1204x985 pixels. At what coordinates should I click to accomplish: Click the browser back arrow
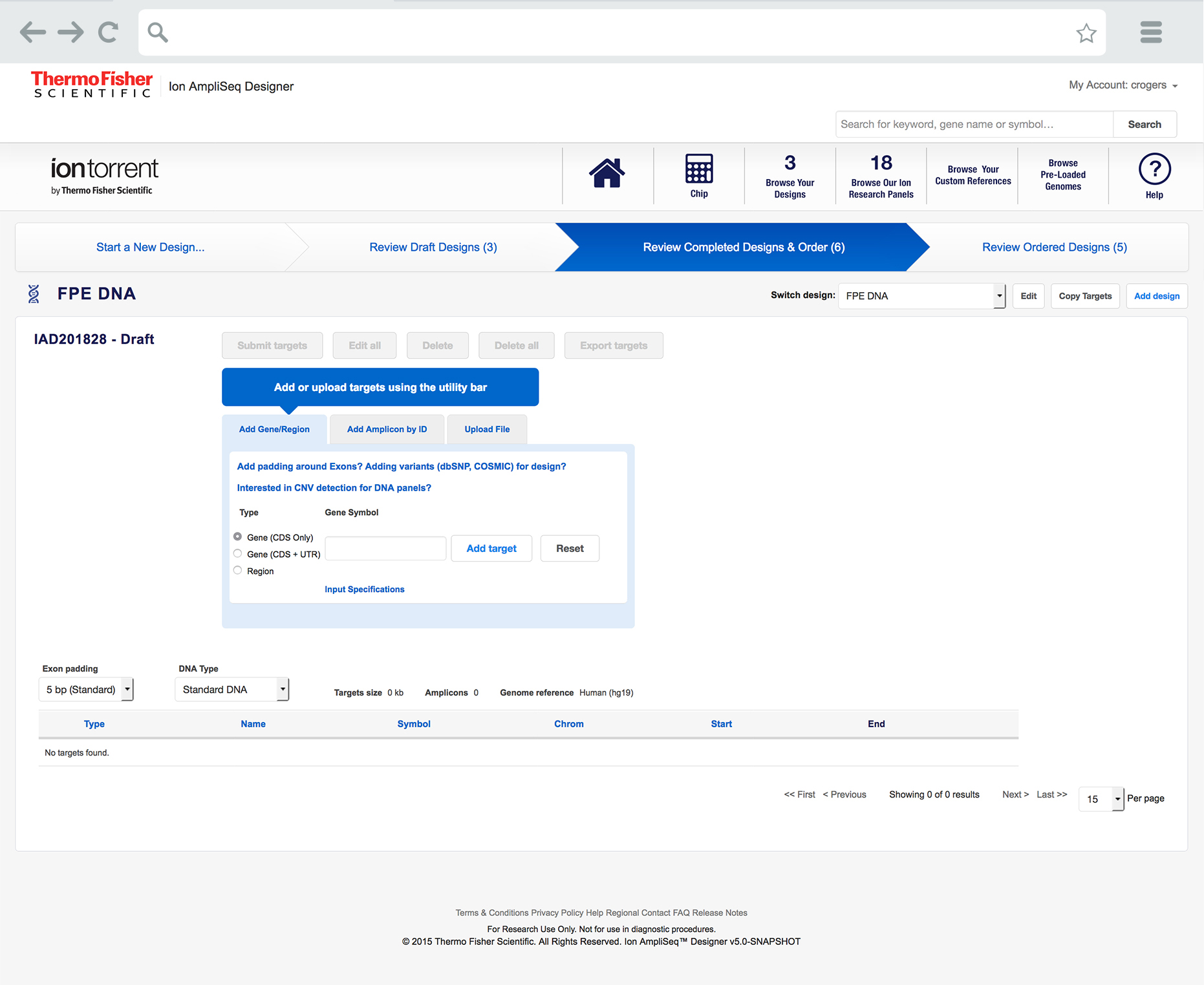[x=32, y=32]
